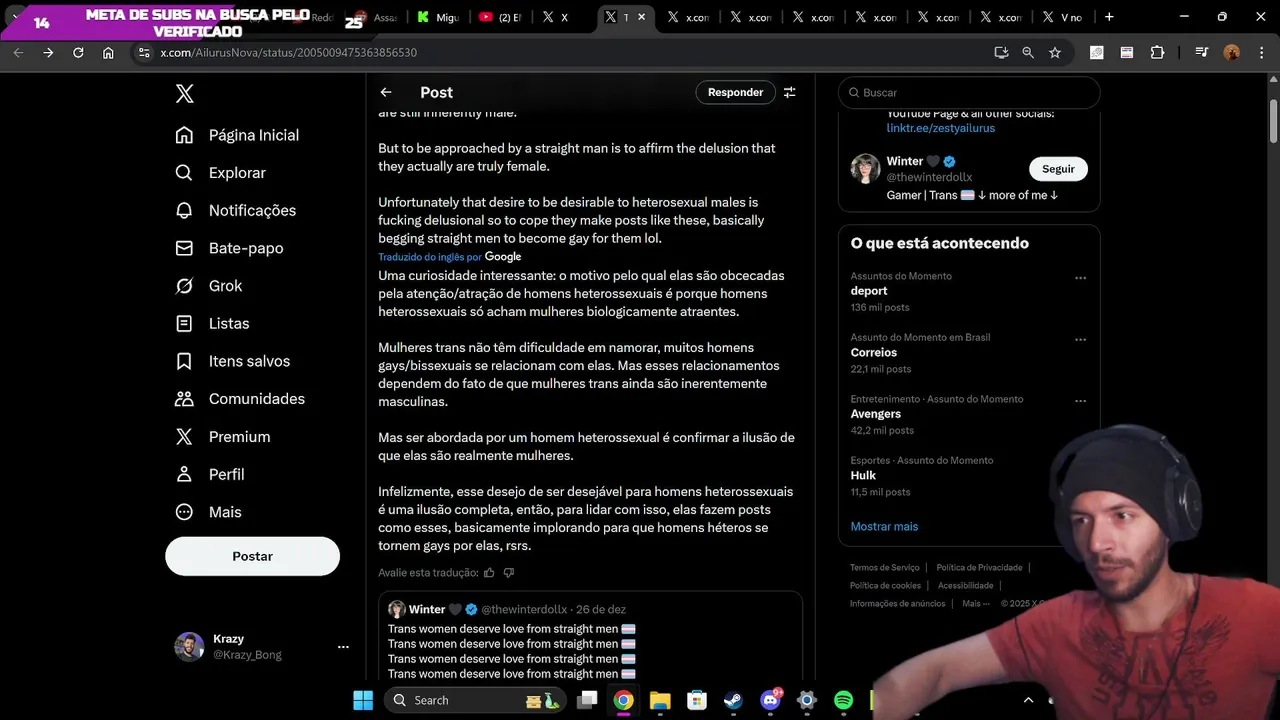Bookmark this page with star icon
Image resolution: width=1280 pixels, height=720 pixels.
1055,52
